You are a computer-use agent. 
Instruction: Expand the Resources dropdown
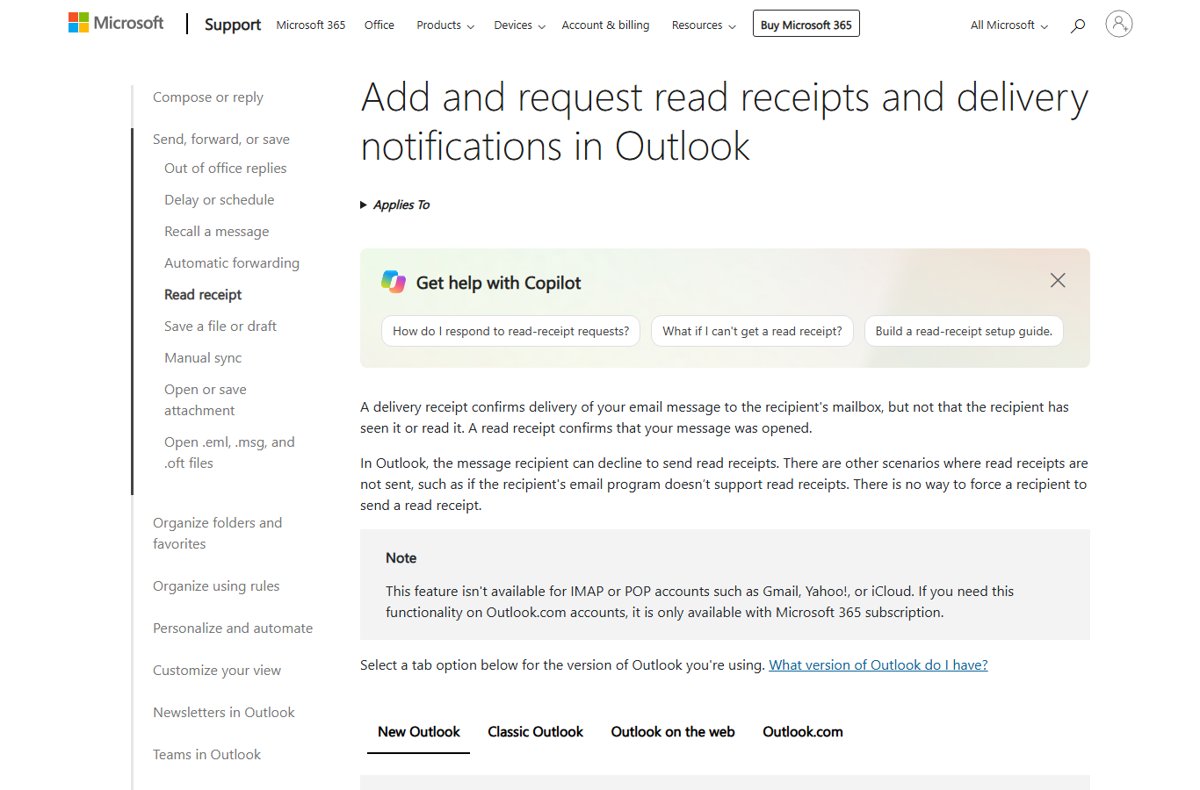[x=704, y=25]
